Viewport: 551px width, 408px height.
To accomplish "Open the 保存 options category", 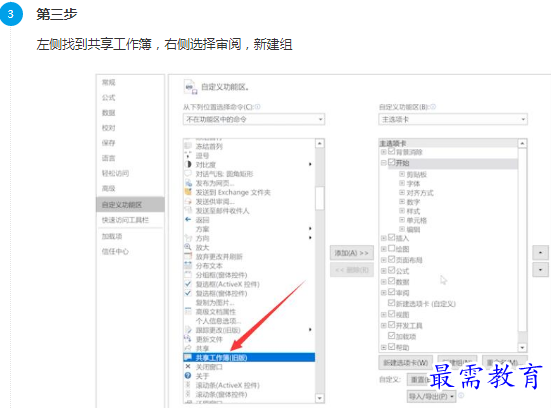I will pos(109,143).
